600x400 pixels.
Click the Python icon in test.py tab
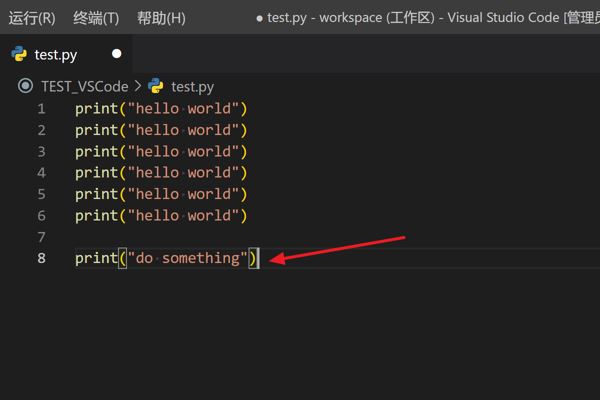19,54
